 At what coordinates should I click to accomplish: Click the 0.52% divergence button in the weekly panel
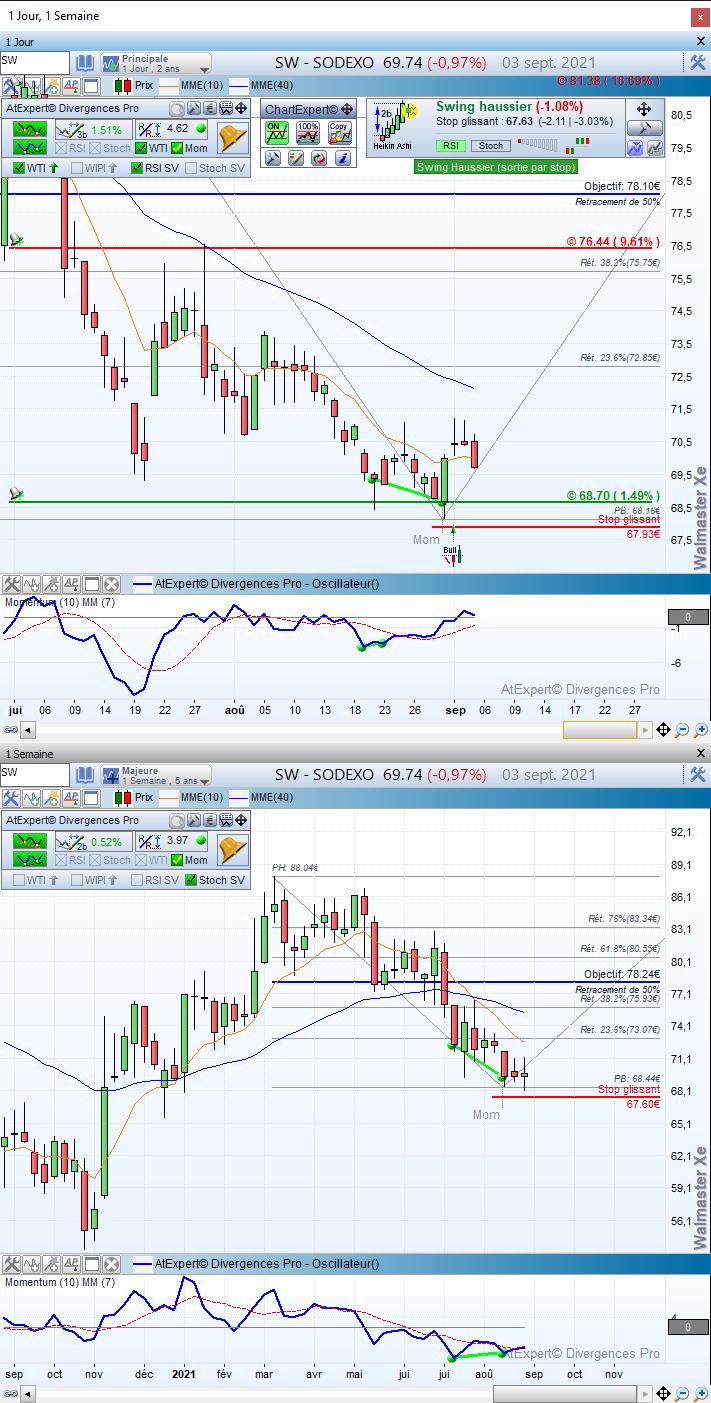coord(92,841)
